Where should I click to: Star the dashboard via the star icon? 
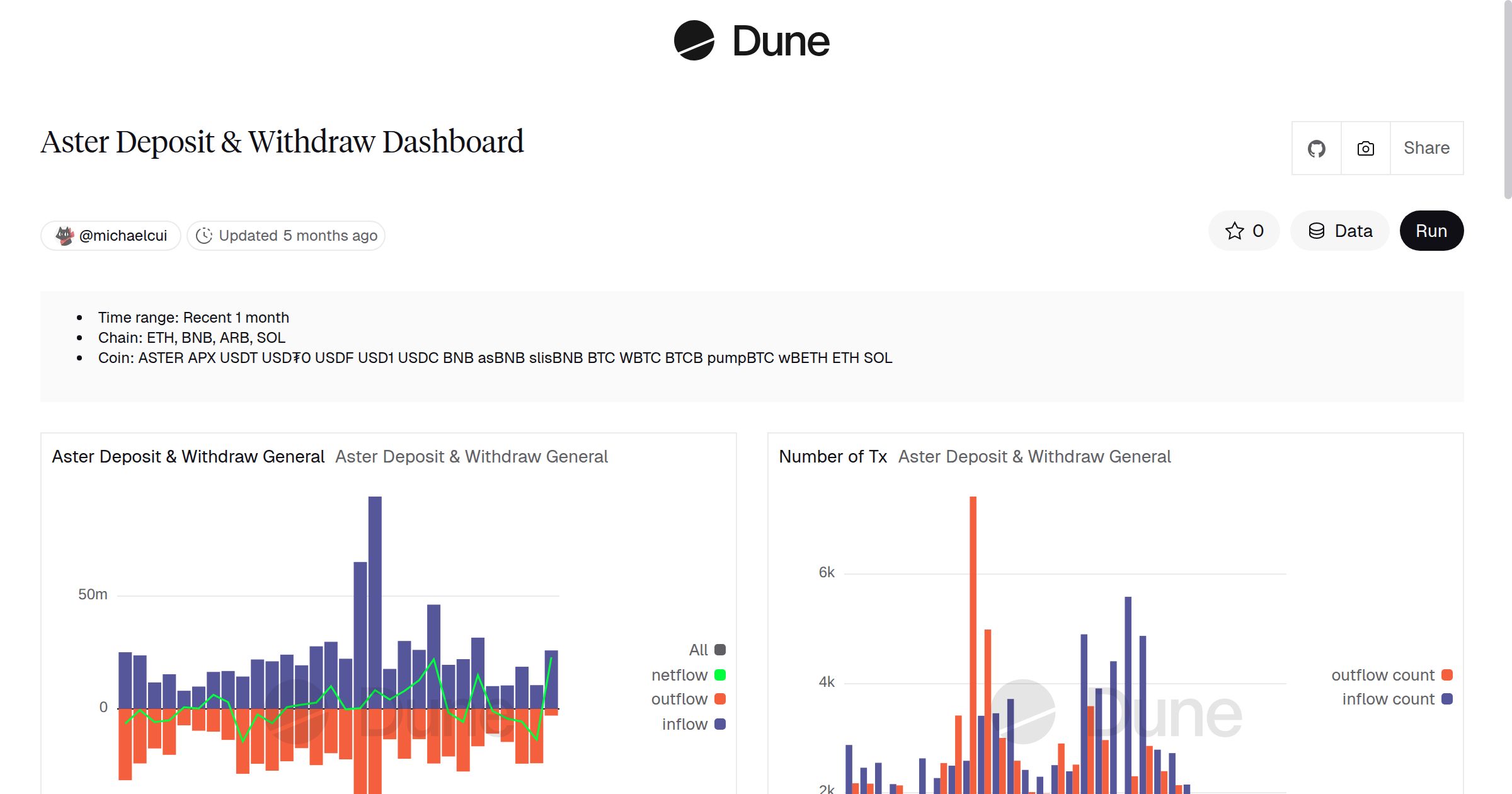tap(1235, 231)
